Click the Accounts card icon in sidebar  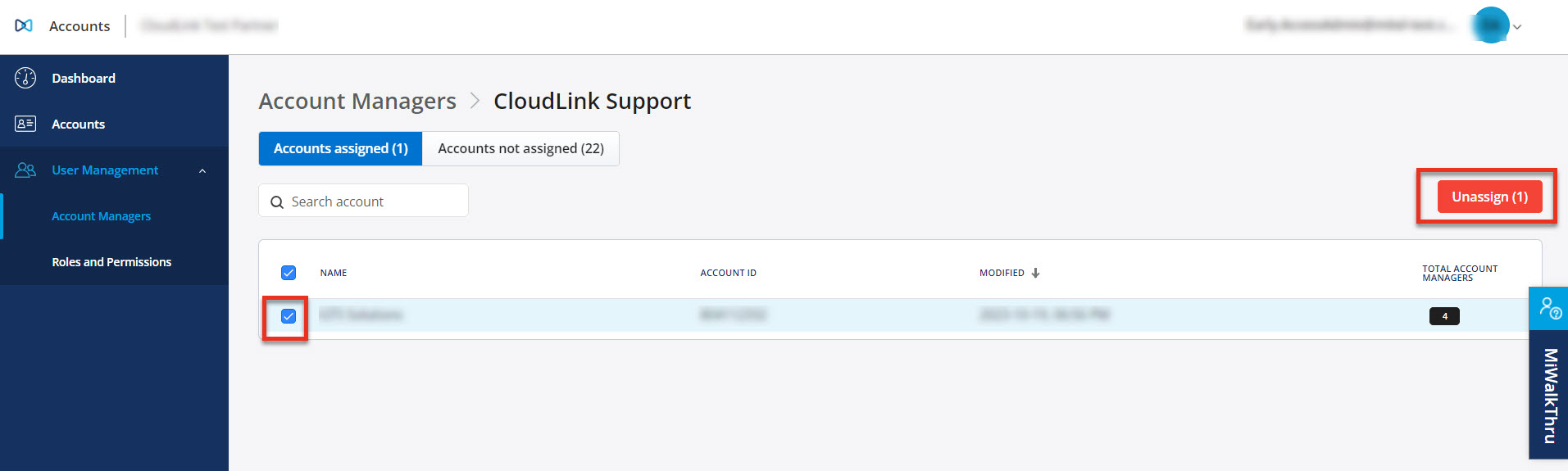coord(25,124)
